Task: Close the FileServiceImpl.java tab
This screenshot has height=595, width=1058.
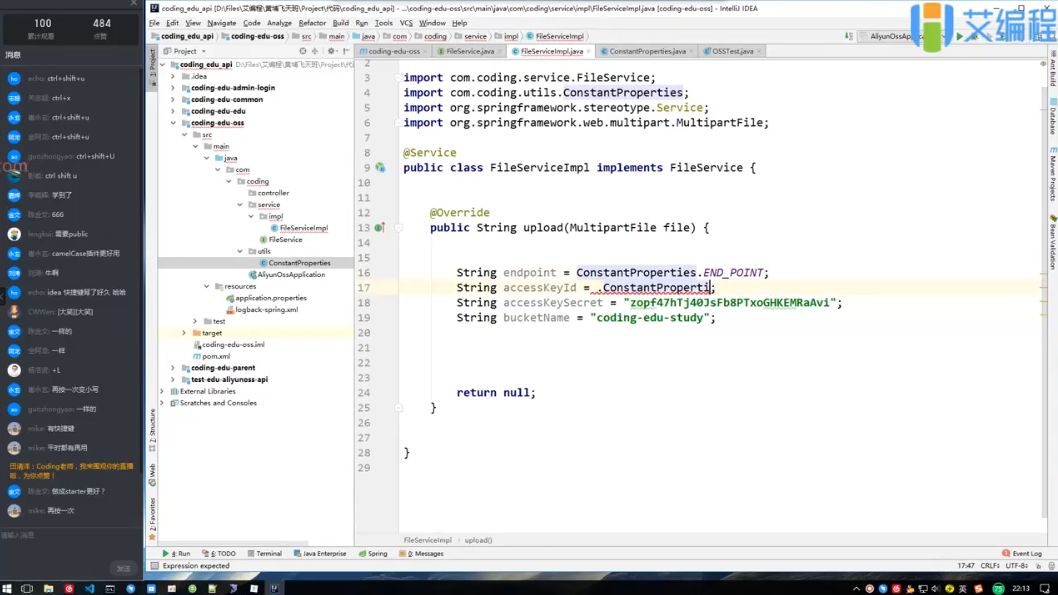Action: click(588, 51)
